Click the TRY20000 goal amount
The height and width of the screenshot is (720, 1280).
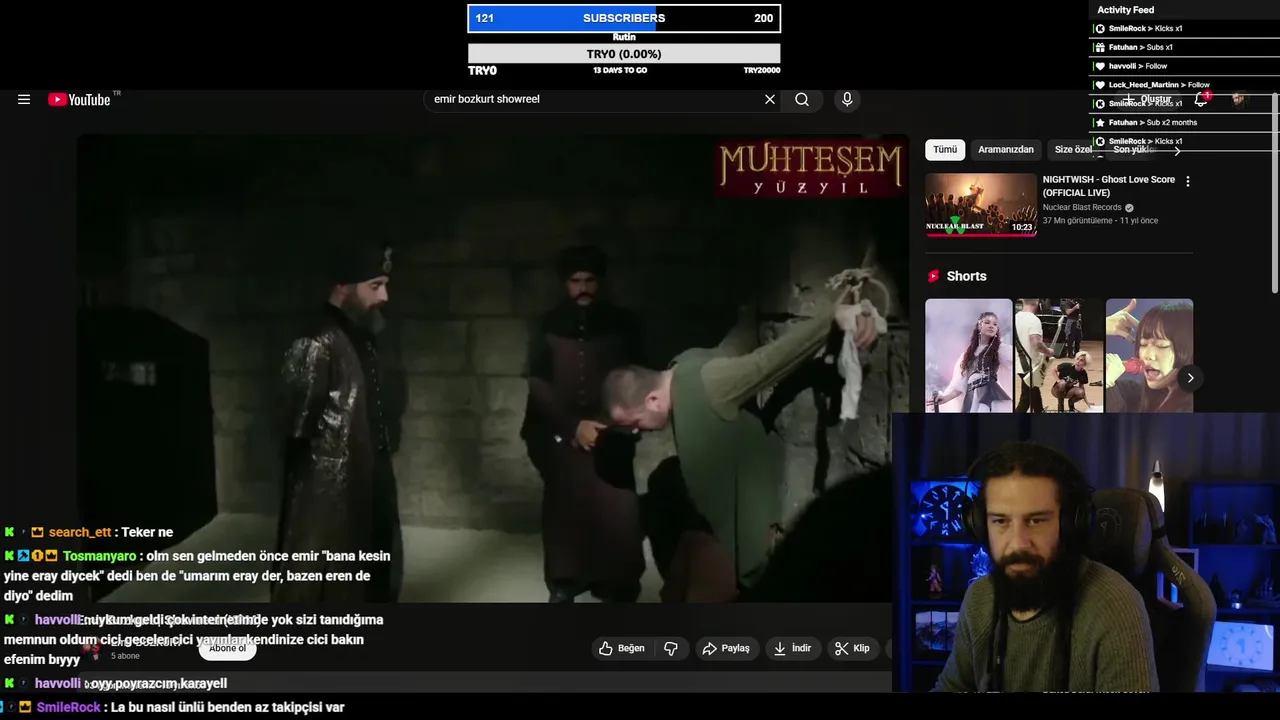point(762,70)
